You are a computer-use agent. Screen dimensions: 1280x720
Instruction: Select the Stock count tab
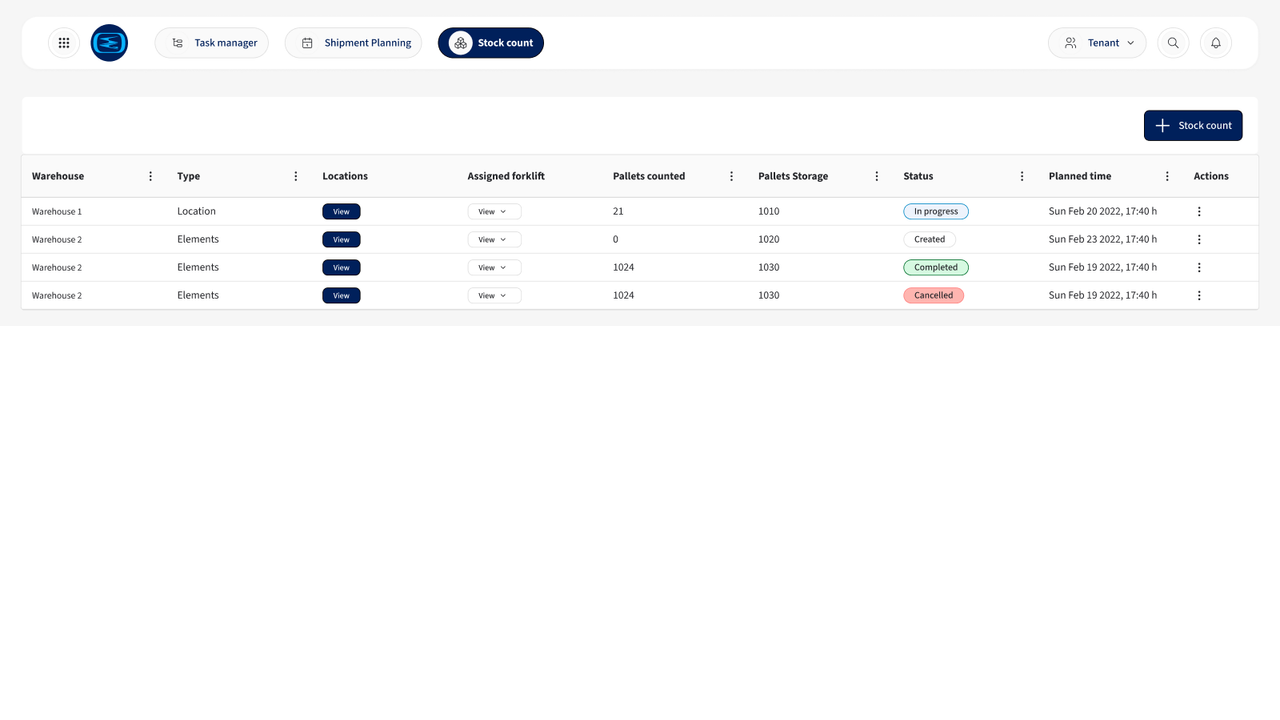(491, 43)
